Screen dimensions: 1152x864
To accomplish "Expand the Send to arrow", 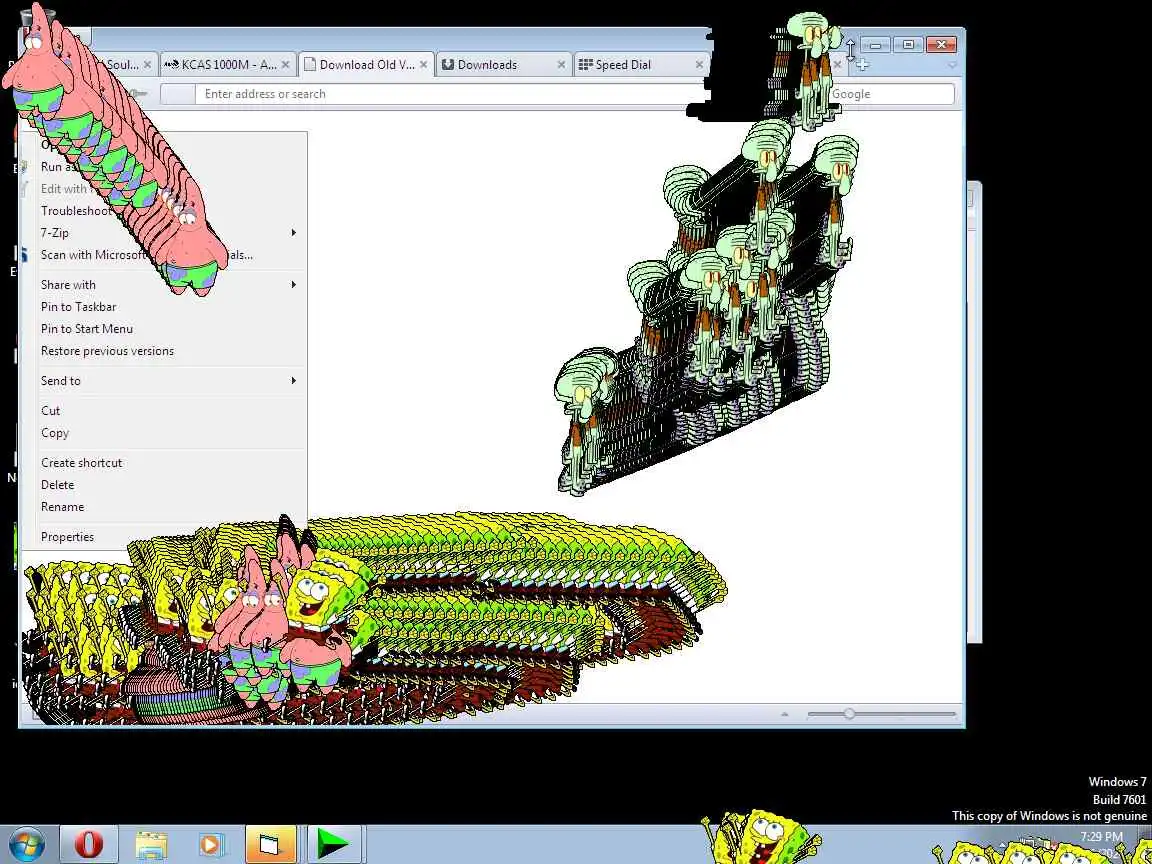I will click(293, 381).
